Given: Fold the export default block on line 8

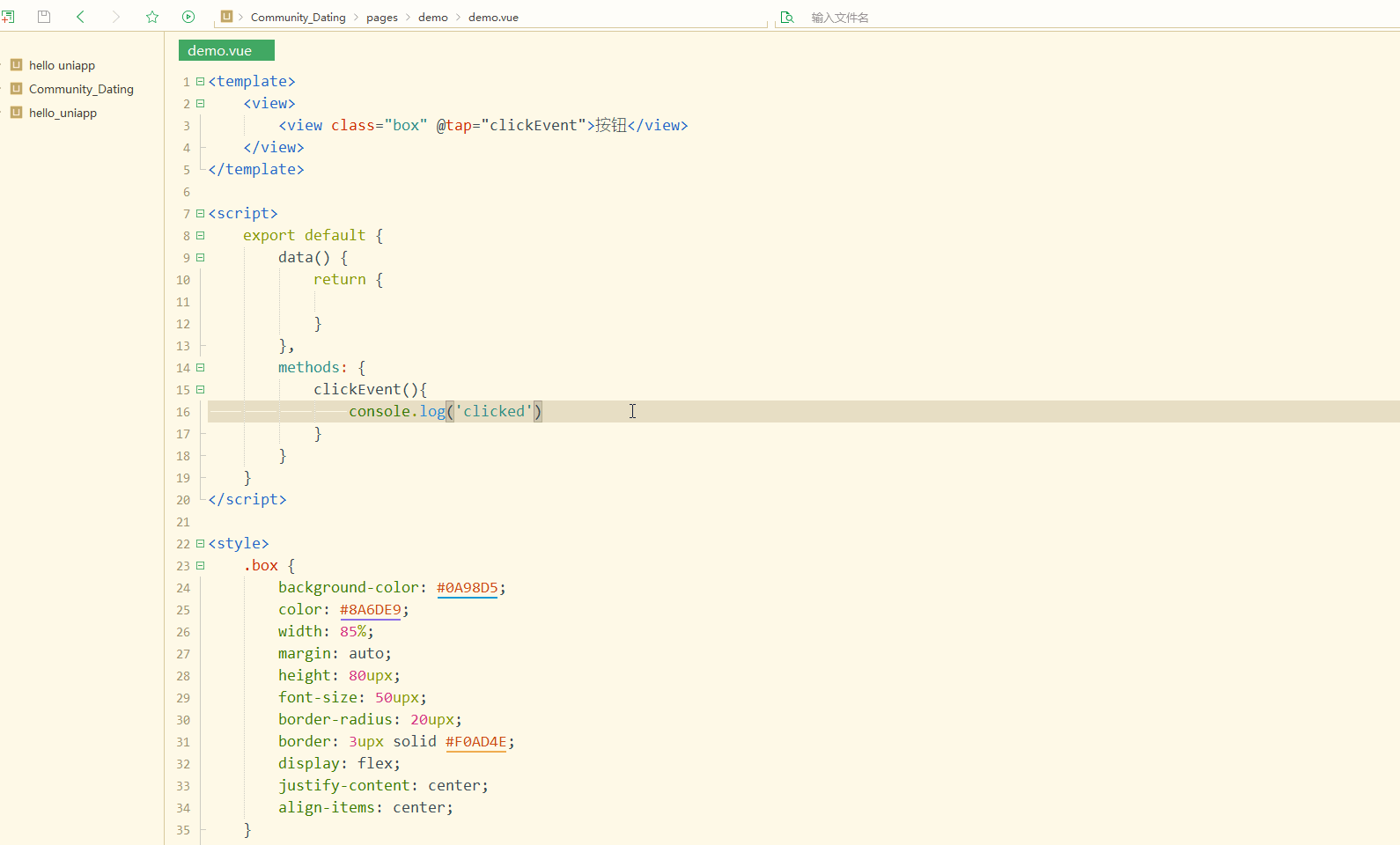Looking at the screenshot, I should point(201,235).
